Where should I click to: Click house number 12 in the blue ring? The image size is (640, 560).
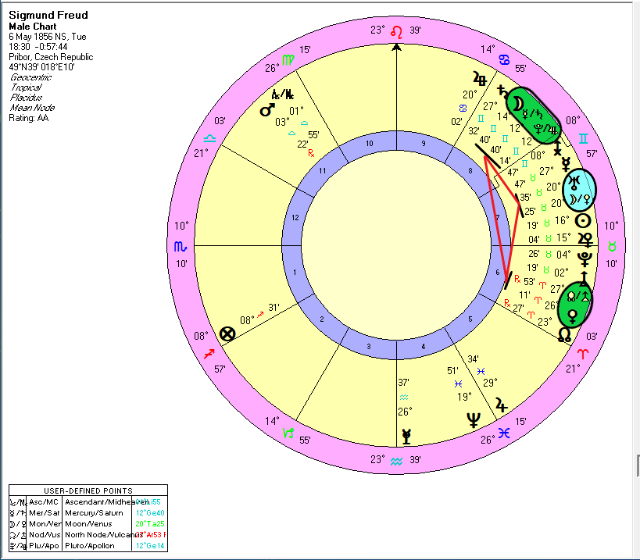[x=295, y=218]
